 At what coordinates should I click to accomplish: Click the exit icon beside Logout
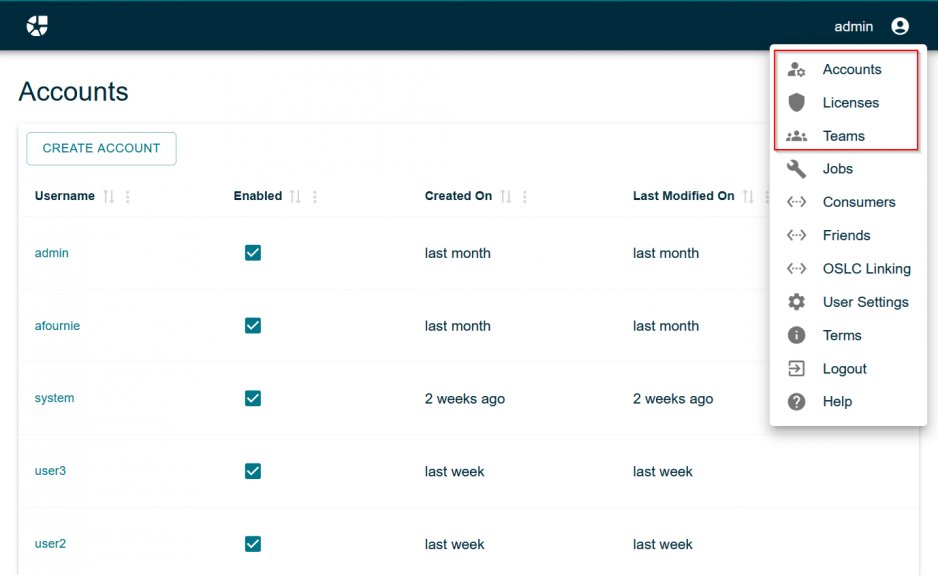pos(796,369)
